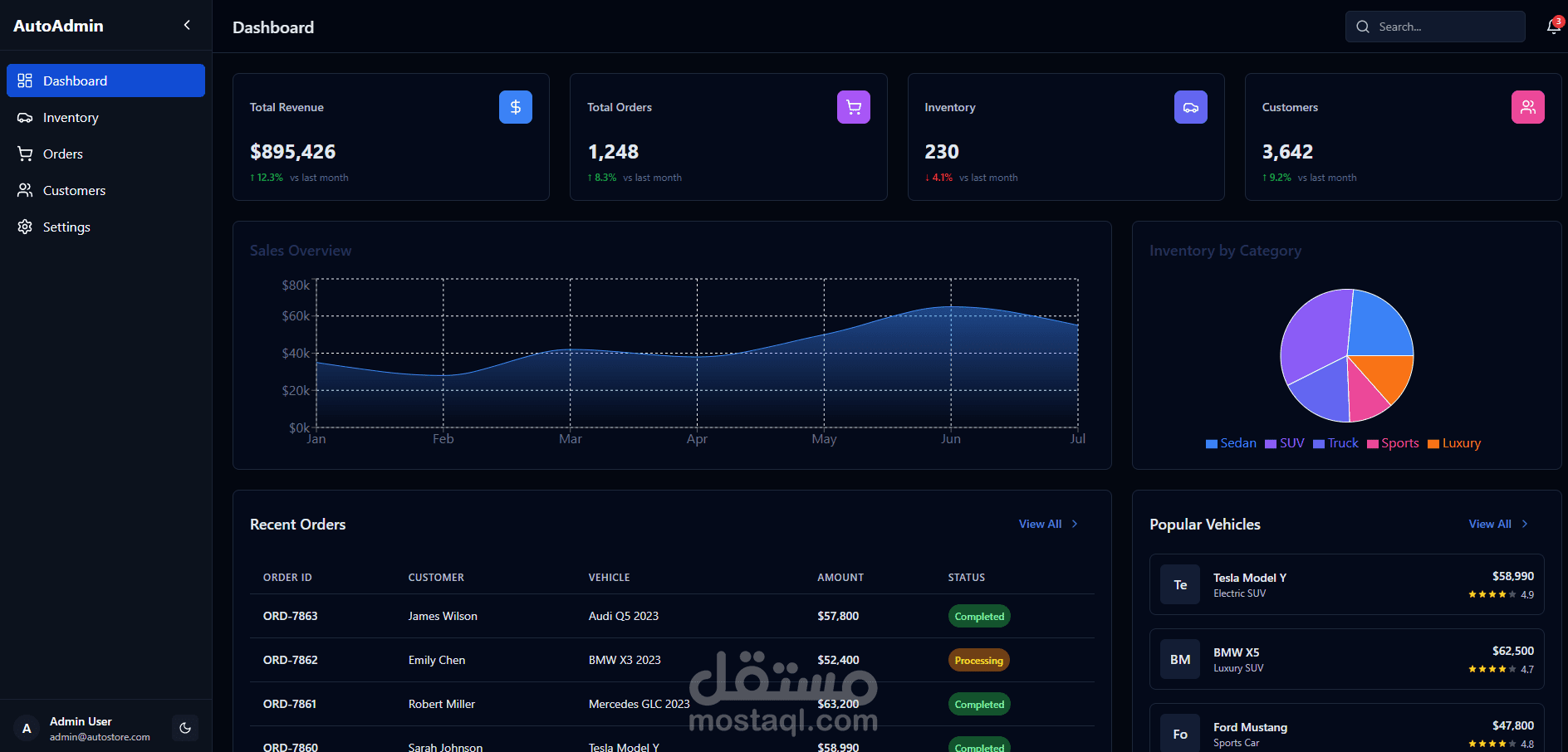Click the orange Luxury pie slice

click(x=1388, y=375)
